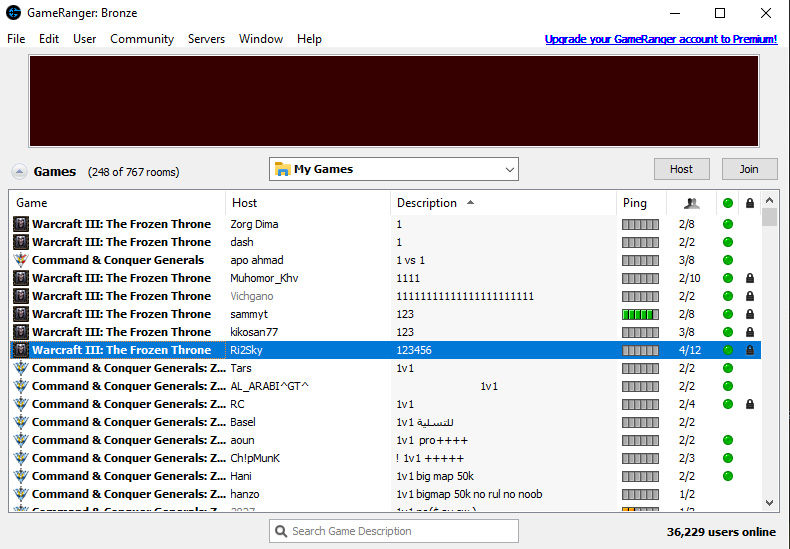
Task: Click the padlock icon in RC row
Action: point(750,404)
